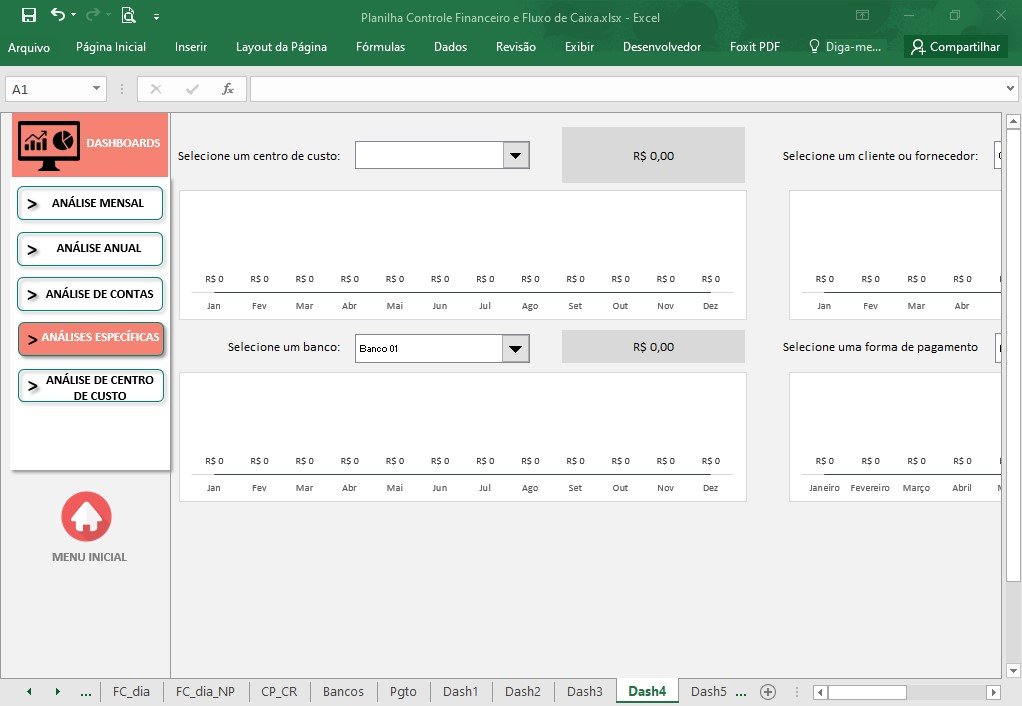Screen dimensions: 1022x706
Task: Switch to Pgto sheet tab
Action: click(403, 692)
